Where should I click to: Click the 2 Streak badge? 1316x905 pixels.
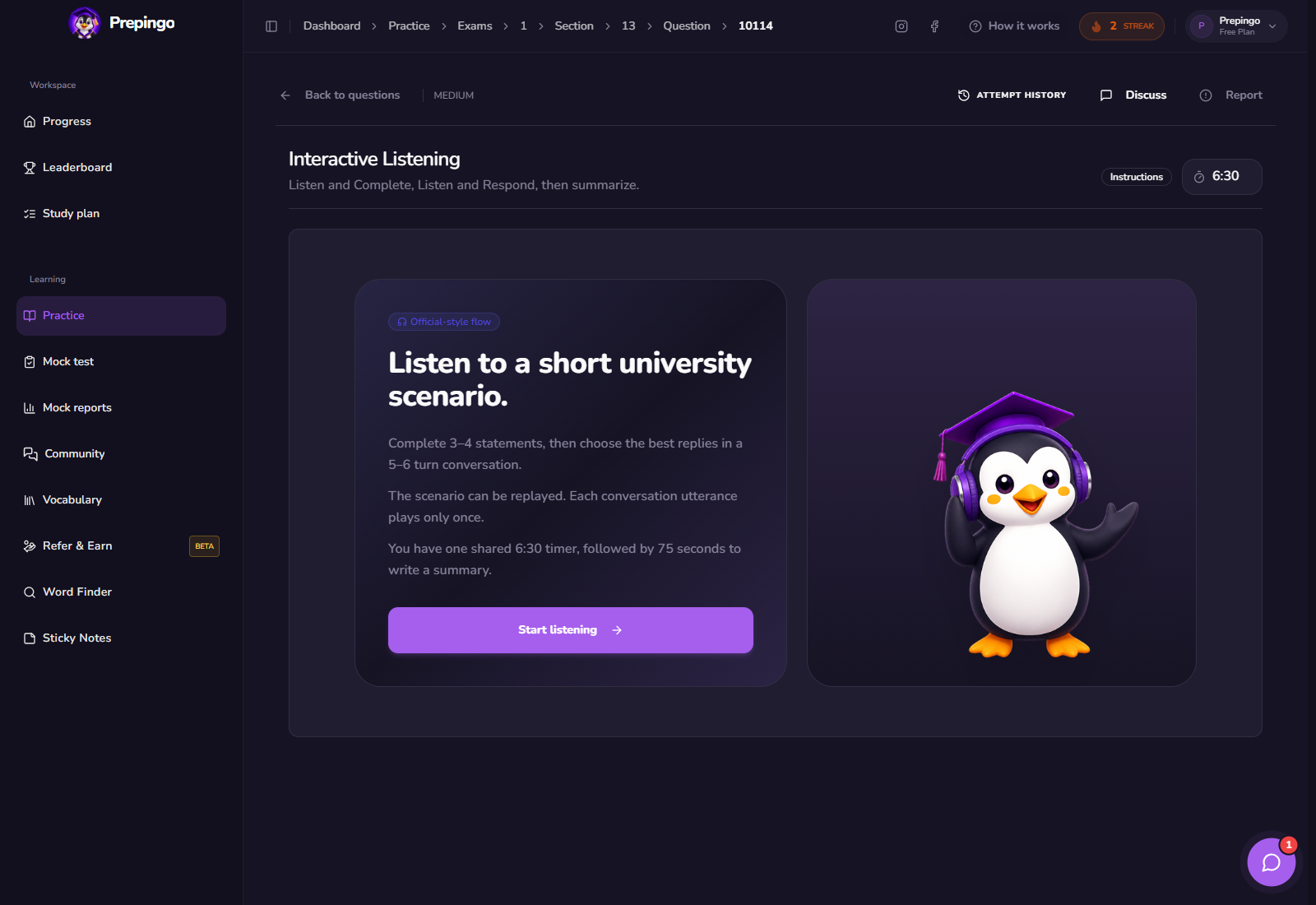tap(1122, 26)
